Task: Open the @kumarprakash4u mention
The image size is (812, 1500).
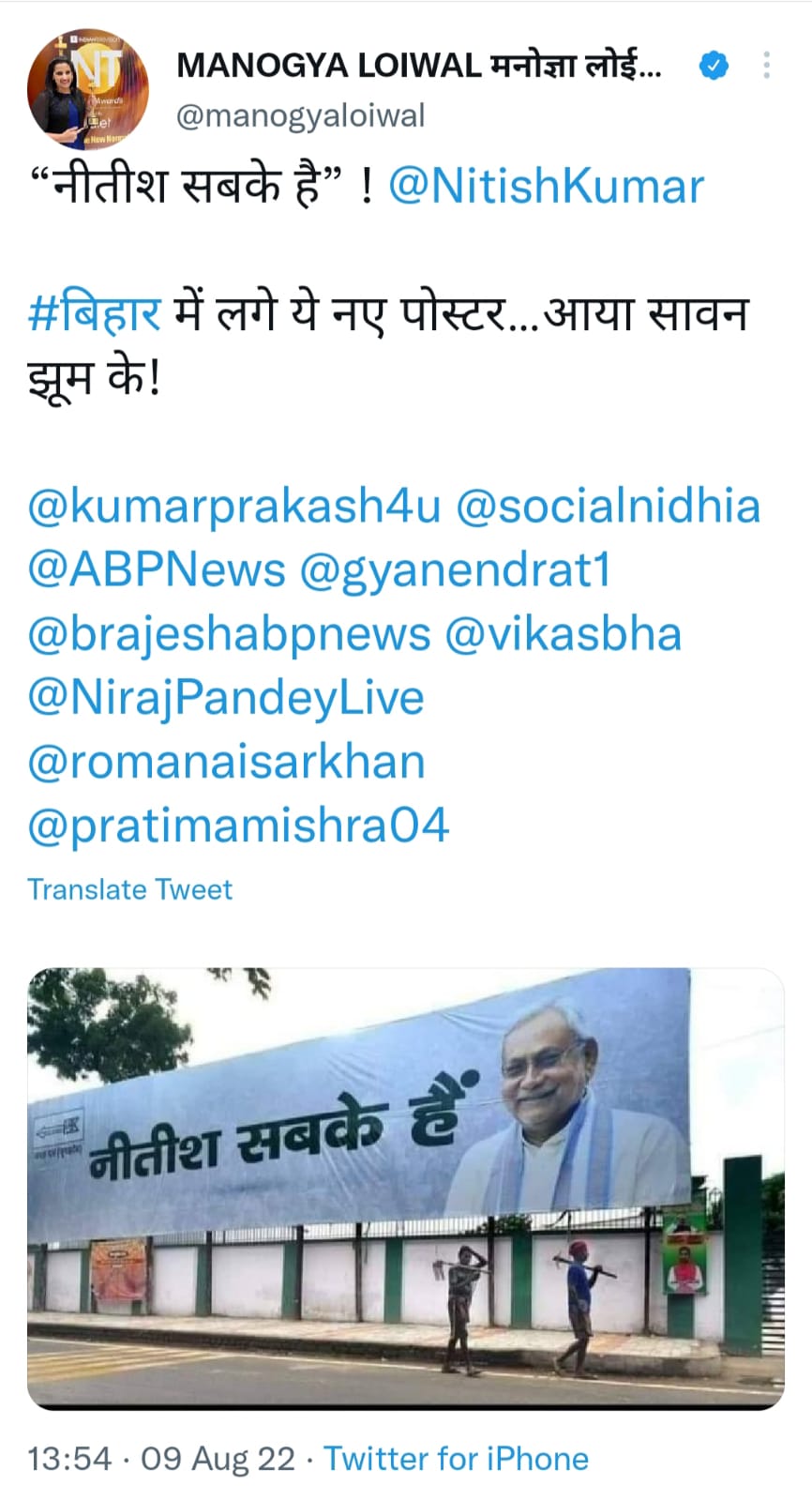Action: coord(234,507)
